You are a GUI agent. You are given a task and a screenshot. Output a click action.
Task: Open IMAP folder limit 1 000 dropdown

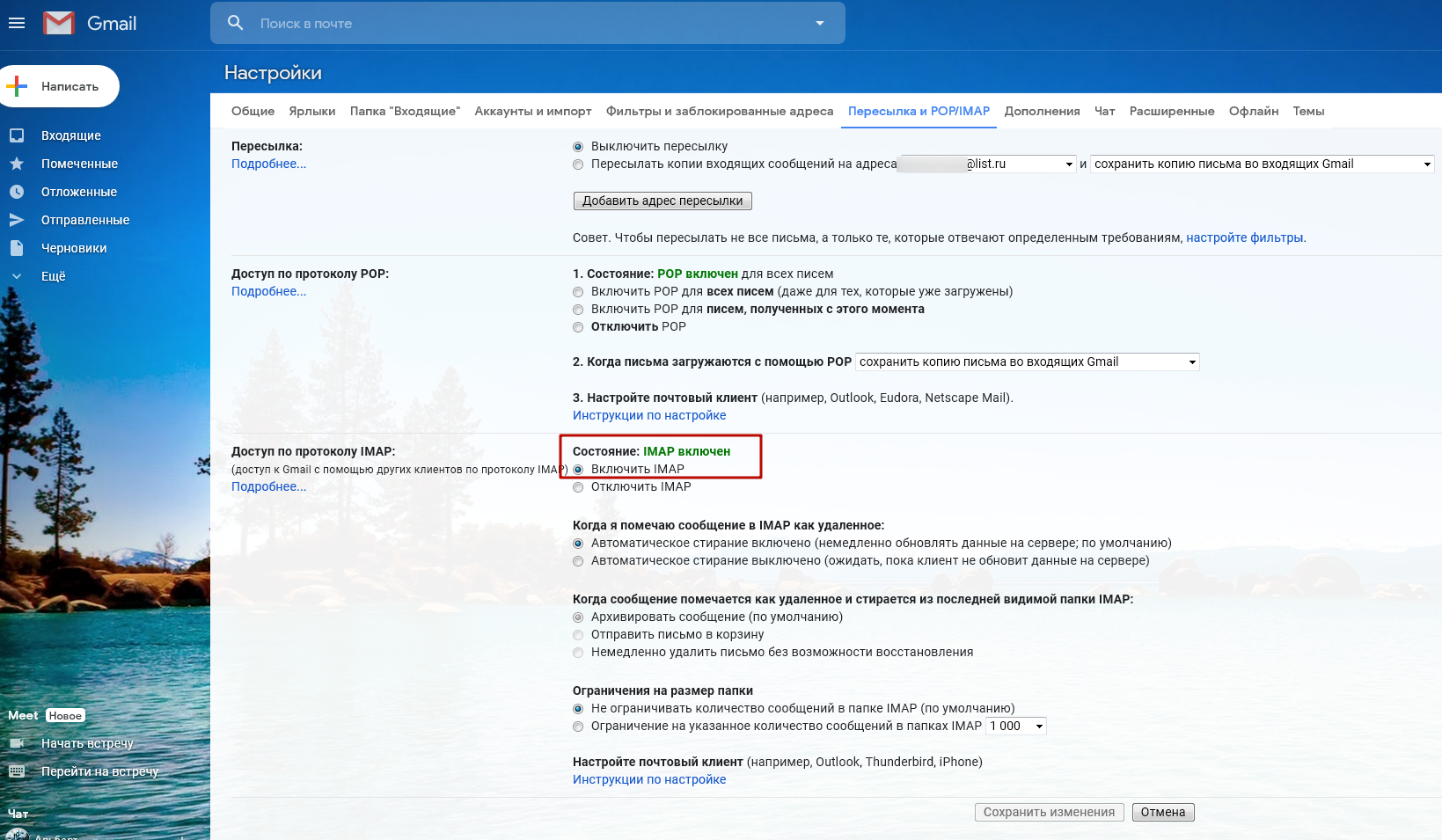(1016, 726)
